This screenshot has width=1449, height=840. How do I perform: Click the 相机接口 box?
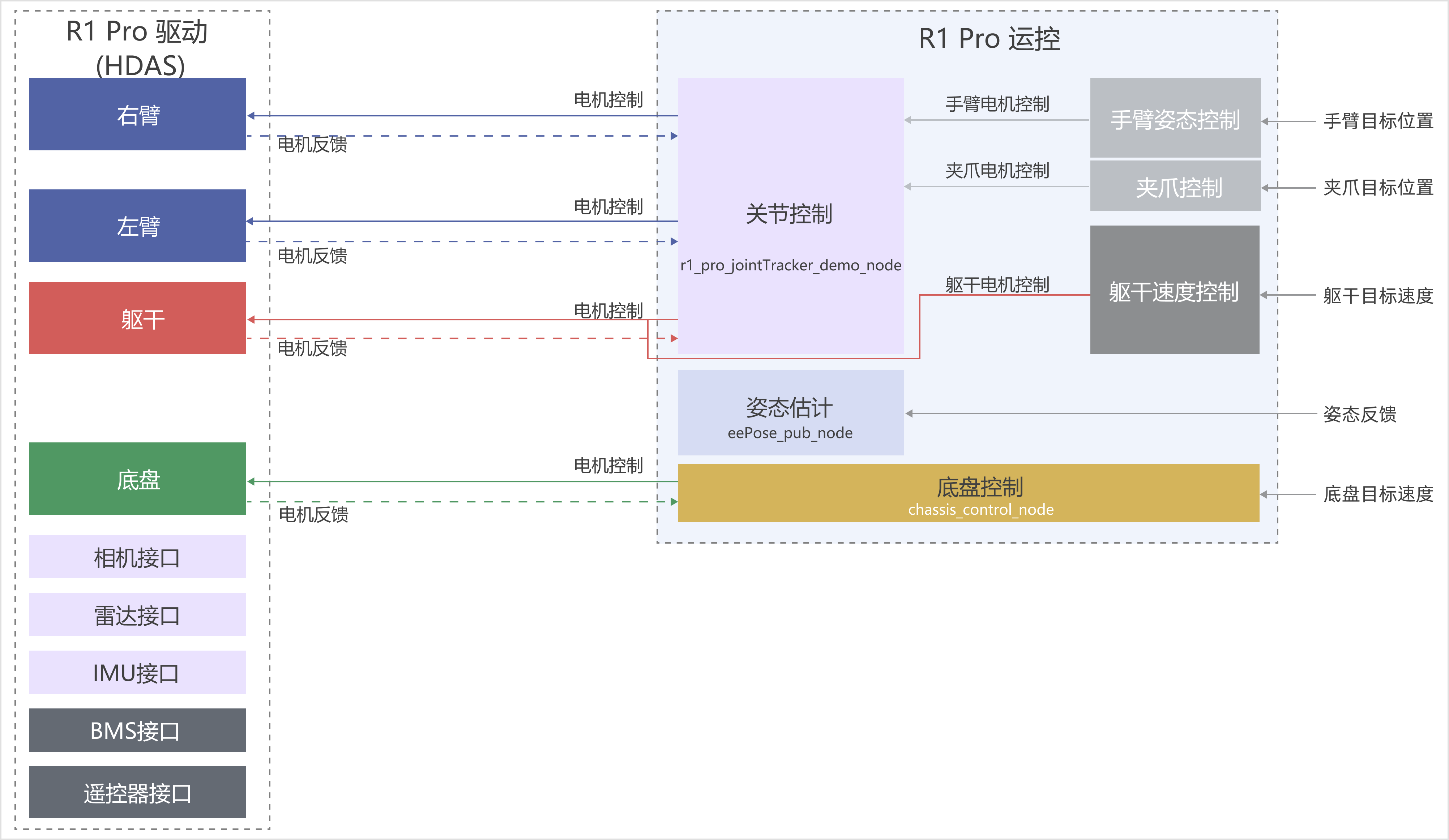pyautogui.click(x=137, y=557)
